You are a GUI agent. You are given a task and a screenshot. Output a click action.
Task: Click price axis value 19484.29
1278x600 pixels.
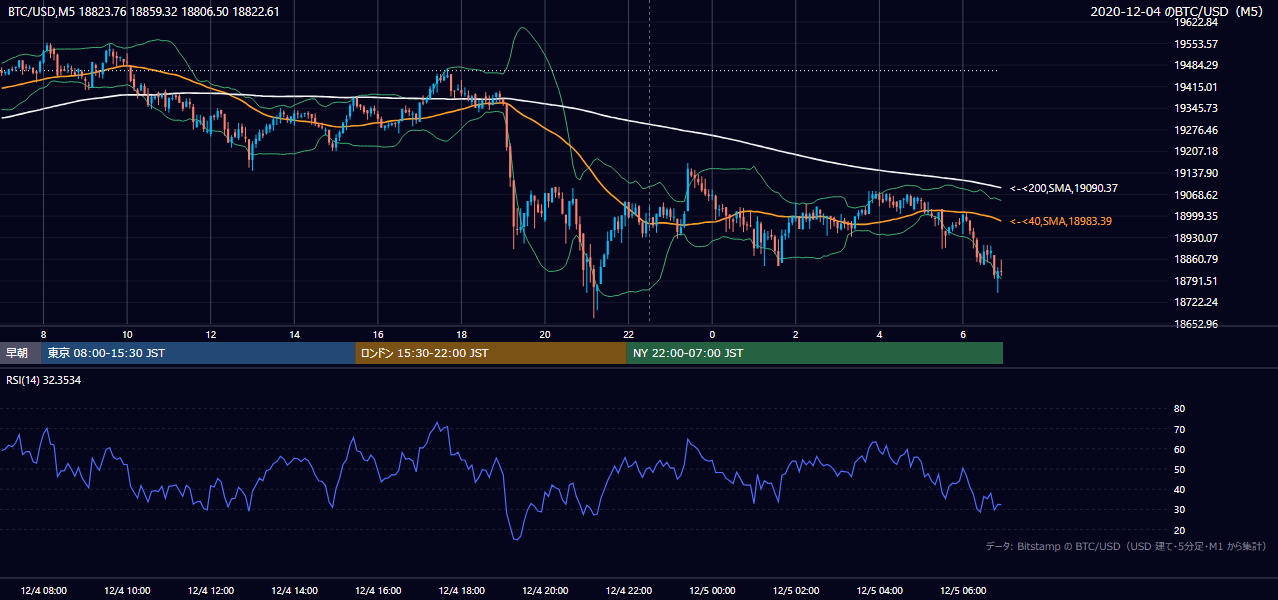1195,65
